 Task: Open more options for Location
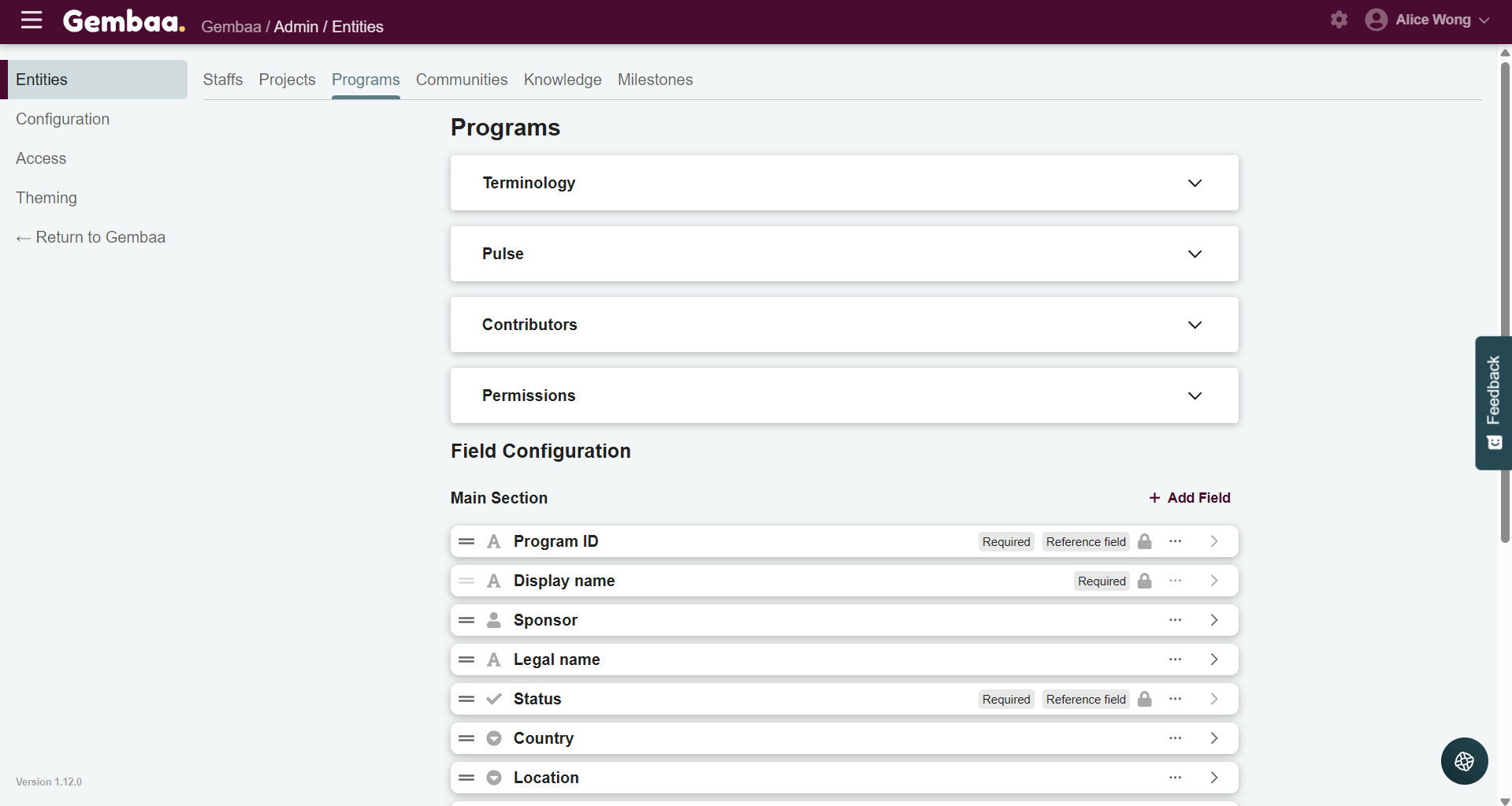[x=1175, y=778]
